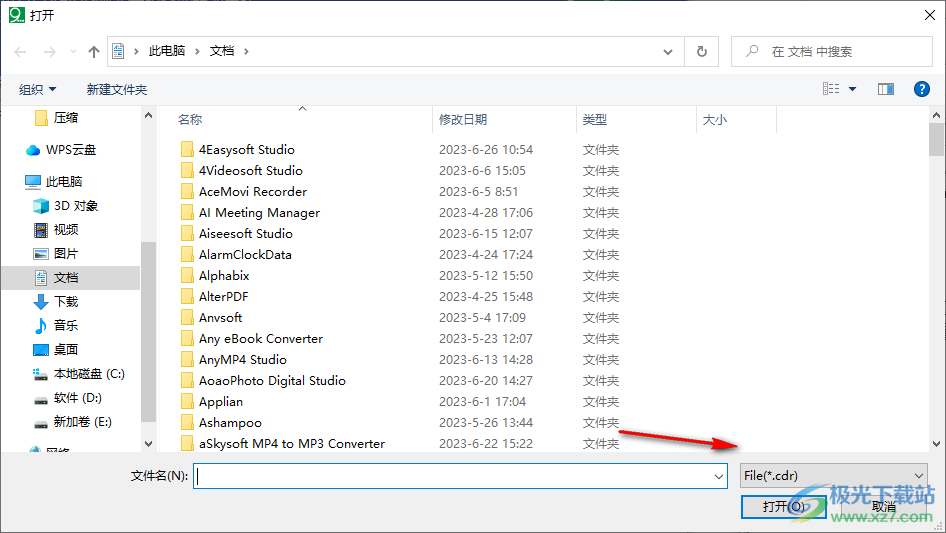
Task: Change view layout icon
Action: point(831,89)
